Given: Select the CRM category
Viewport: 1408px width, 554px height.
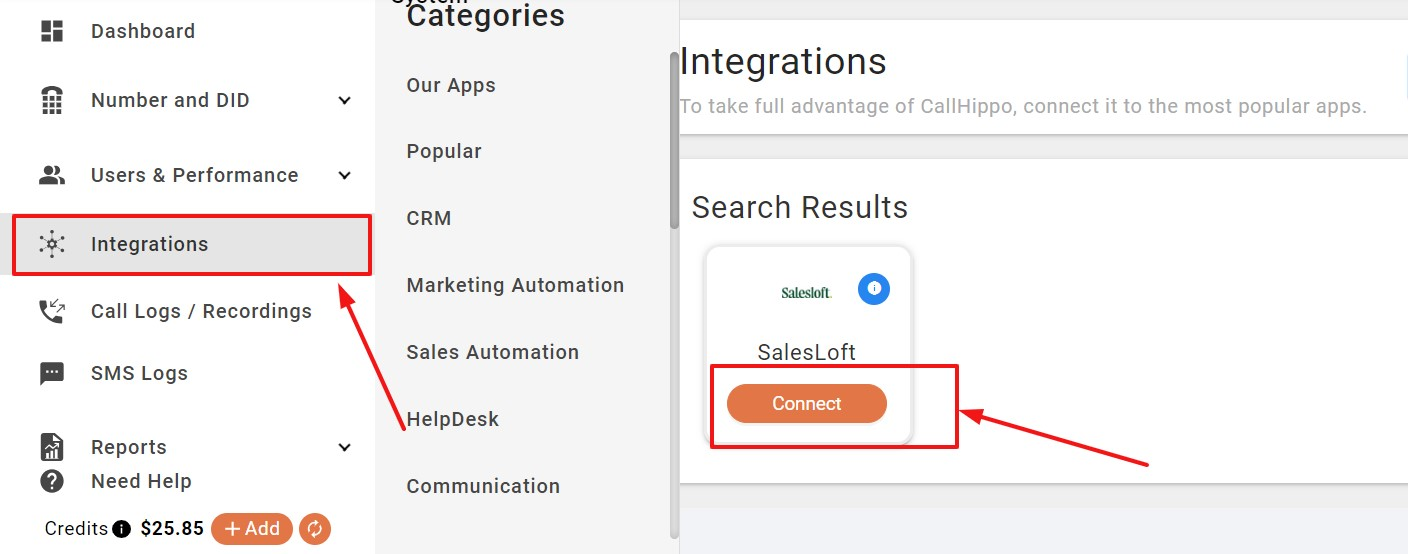Looking at the screenshot, I should [429, 218].
